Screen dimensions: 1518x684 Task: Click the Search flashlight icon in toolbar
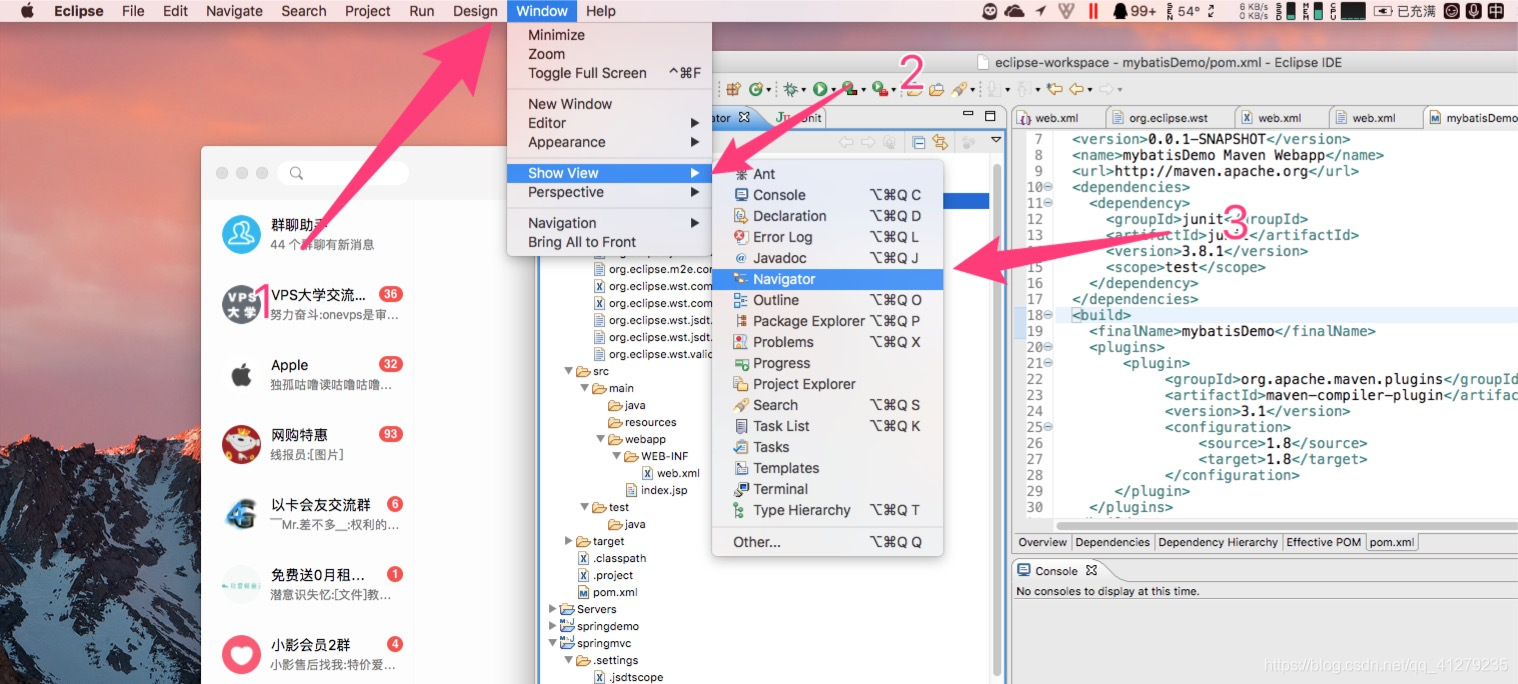[x=960, y=89]
